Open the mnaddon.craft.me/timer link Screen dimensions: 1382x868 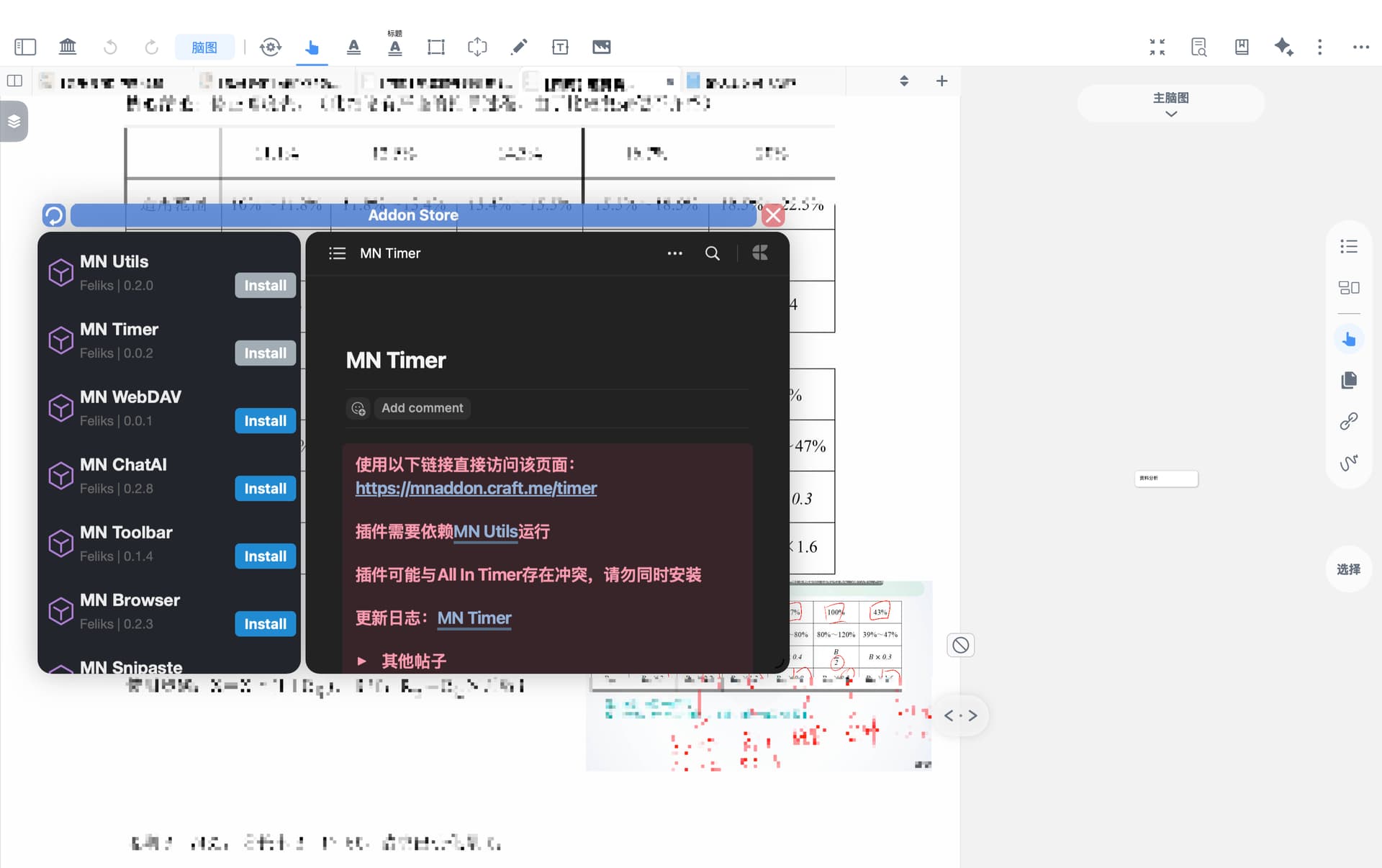point(476,488)
